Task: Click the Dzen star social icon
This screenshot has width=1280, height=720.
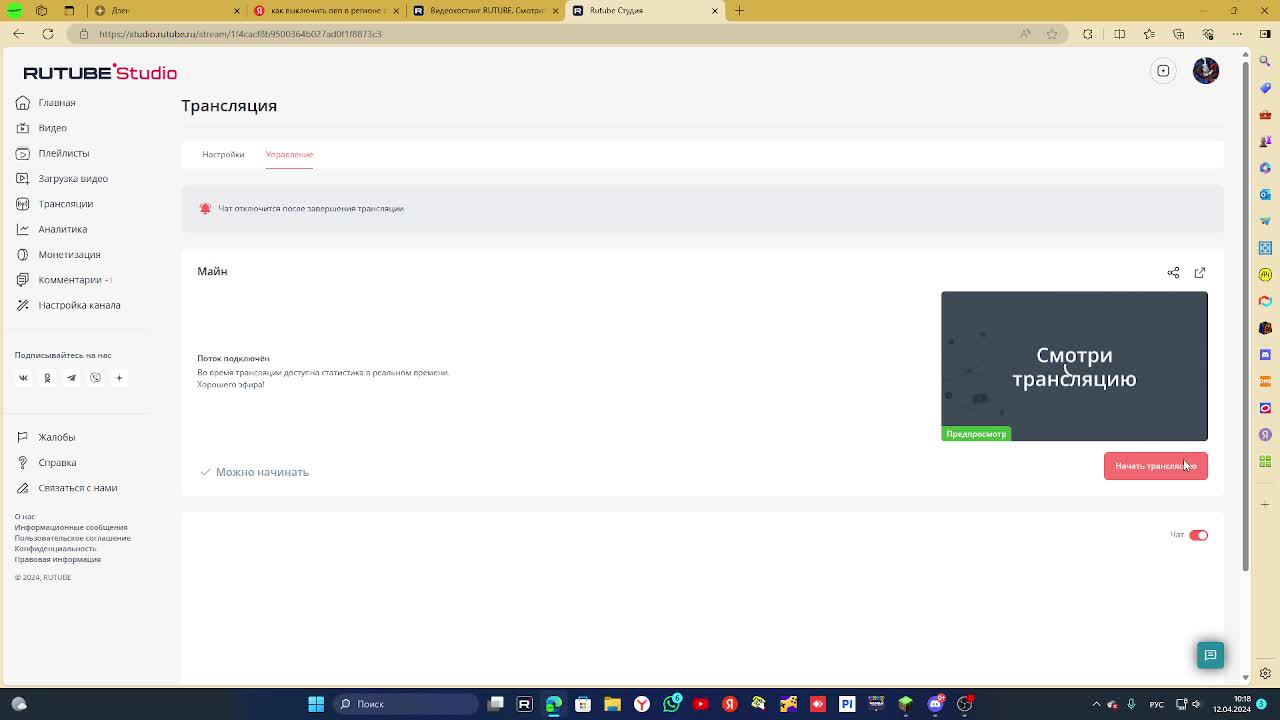Action: point(119,378)
